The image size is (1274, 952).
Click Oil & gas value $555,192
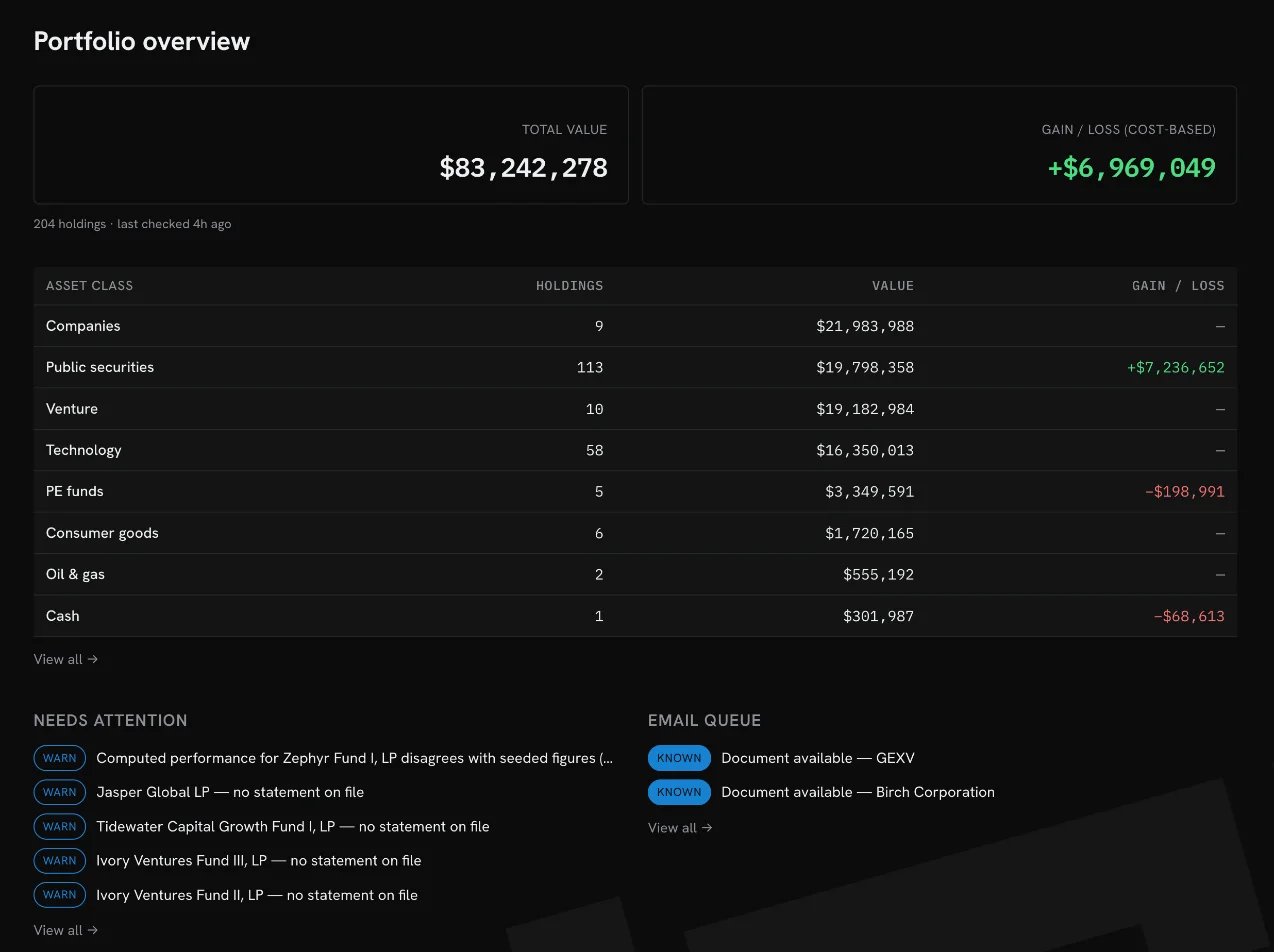tap(878, 574)
